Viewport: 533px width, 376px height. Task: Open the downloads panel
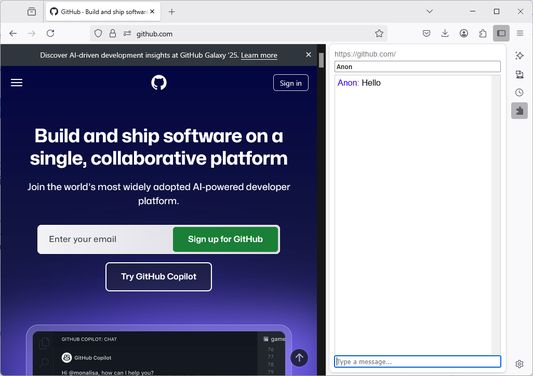pos(445,33)
